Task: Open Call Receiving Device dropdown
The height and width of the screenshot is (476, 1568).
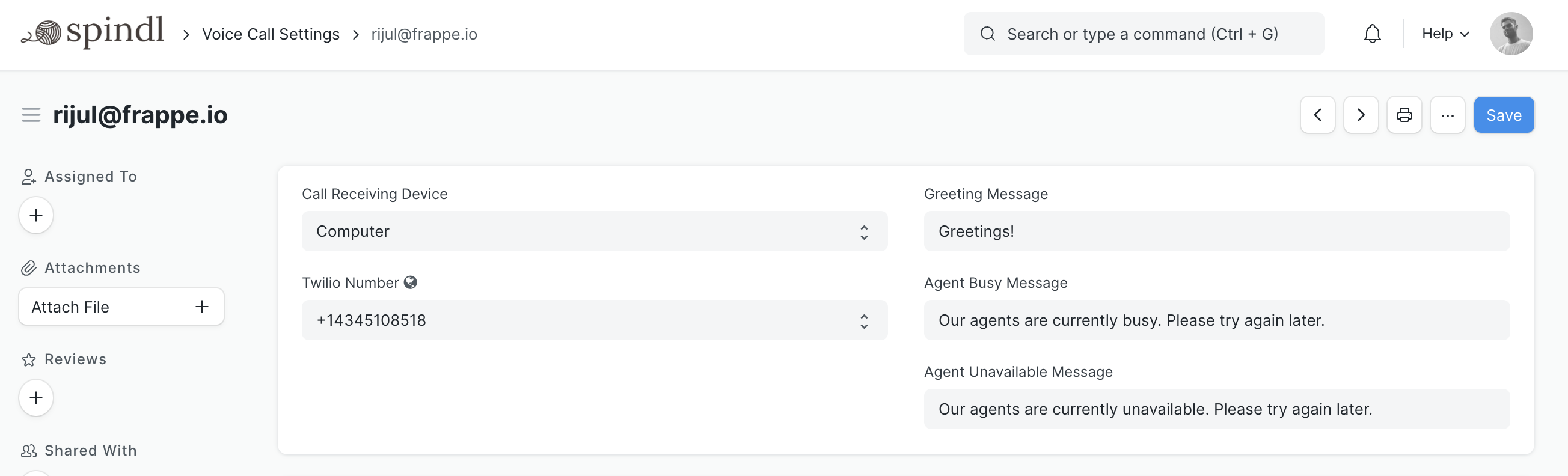Action: coord(594,231)
